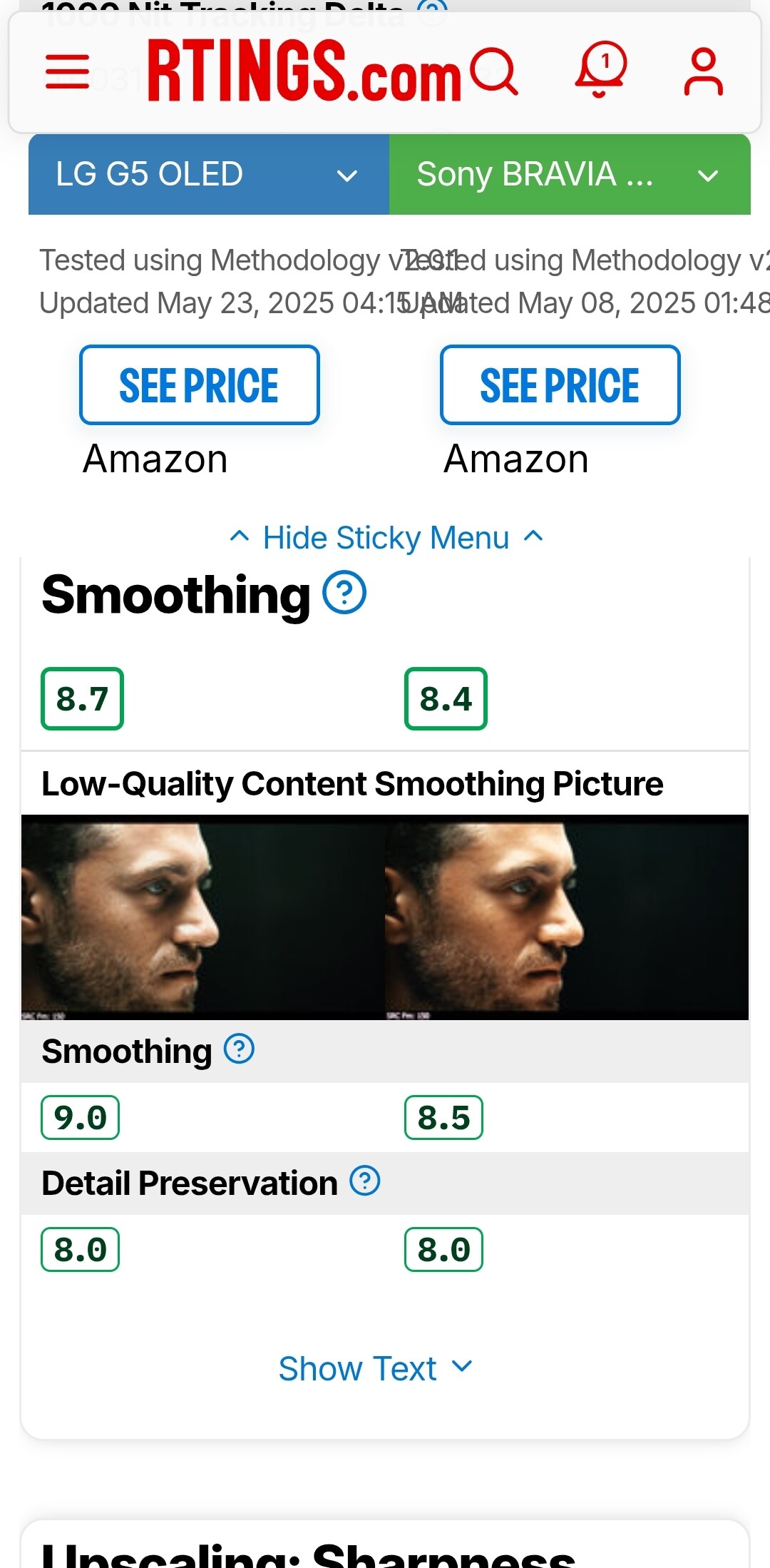Open the LG G5 OLED product dropdown
The height and width of the screenshot is (1568, 770).
(x=208, y=175)
